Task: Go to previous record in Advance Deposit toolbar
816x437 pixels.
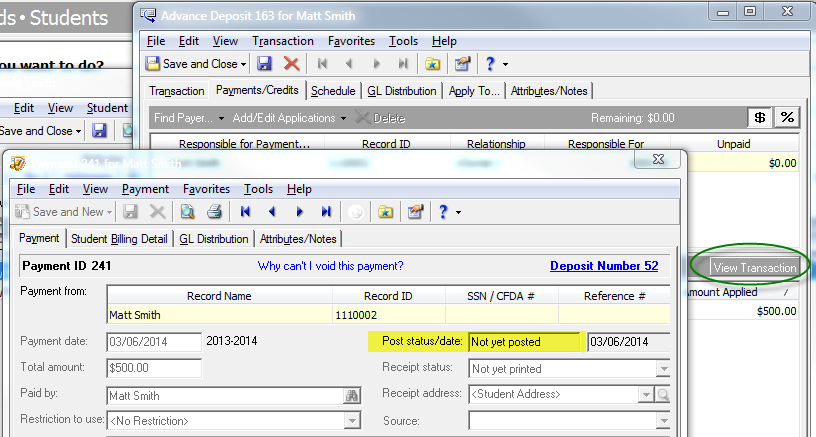Action: coord(349,64)
